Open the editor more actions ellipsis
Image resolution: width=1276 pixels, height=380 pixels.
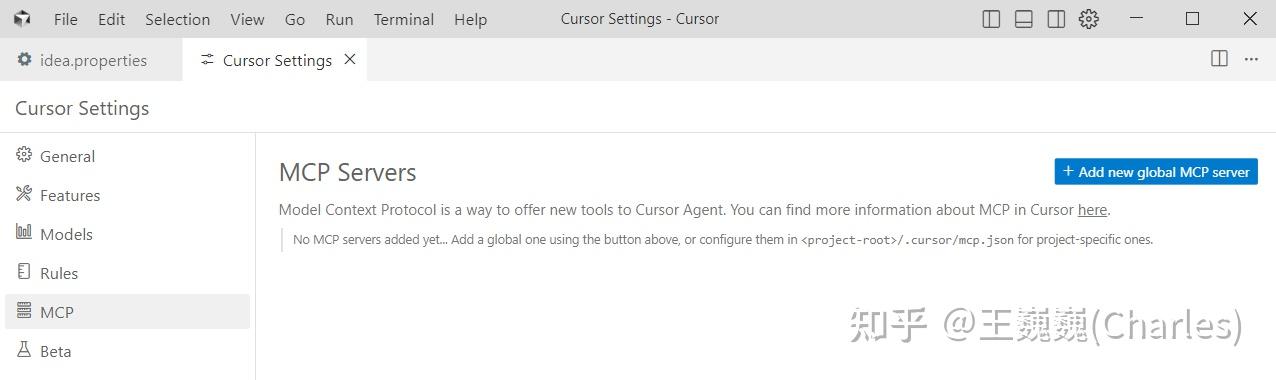pos(1251,59)
